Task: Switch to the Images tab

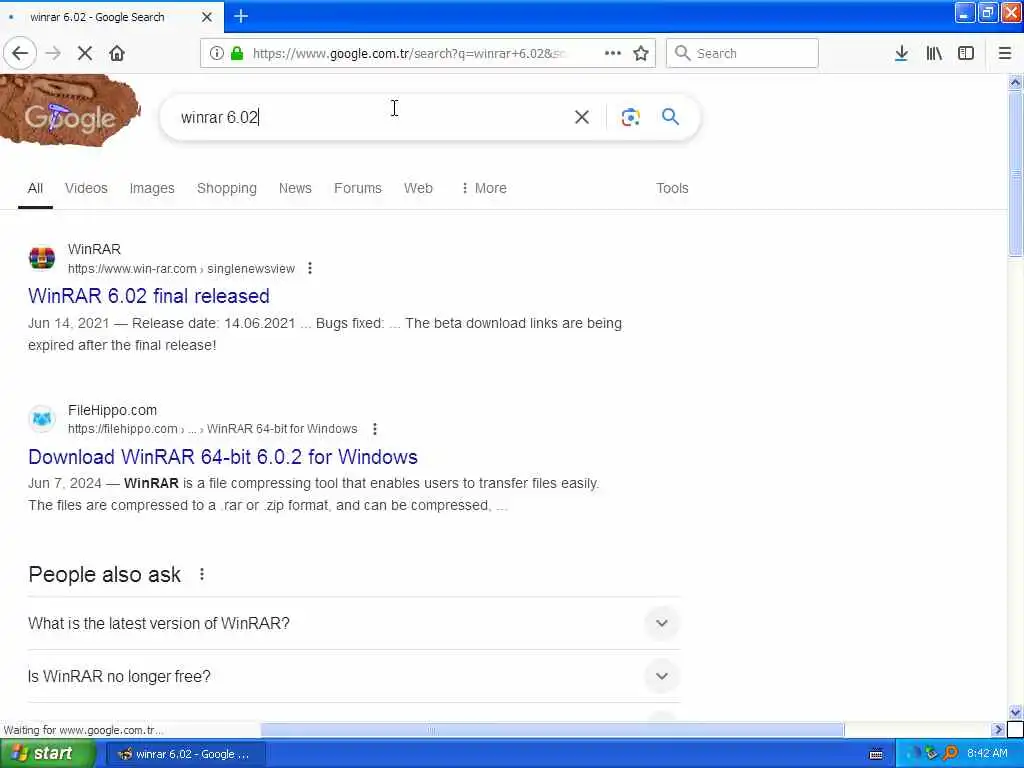Action: pos(152,188)
